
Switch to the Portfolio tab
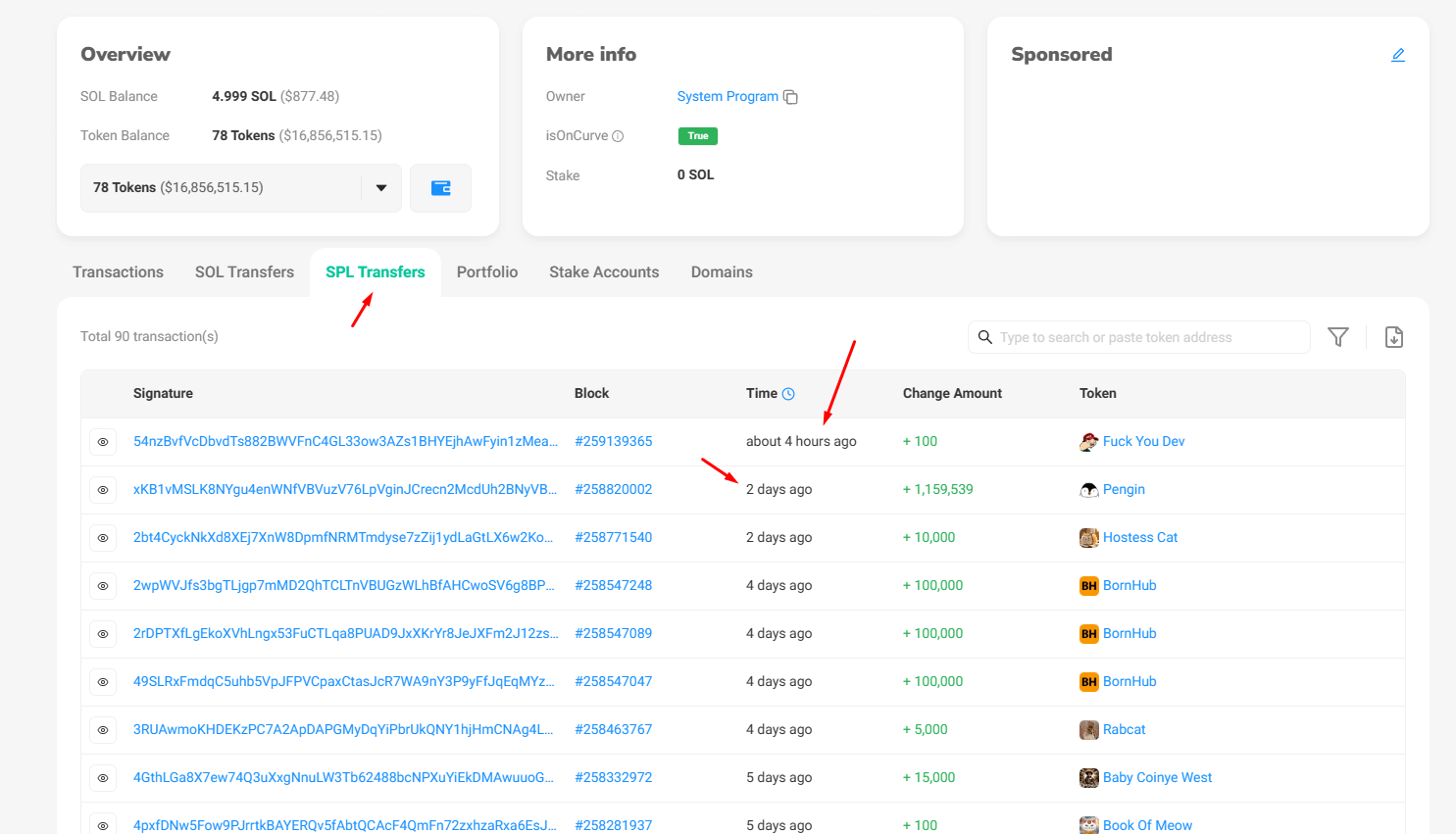[486, 272]
